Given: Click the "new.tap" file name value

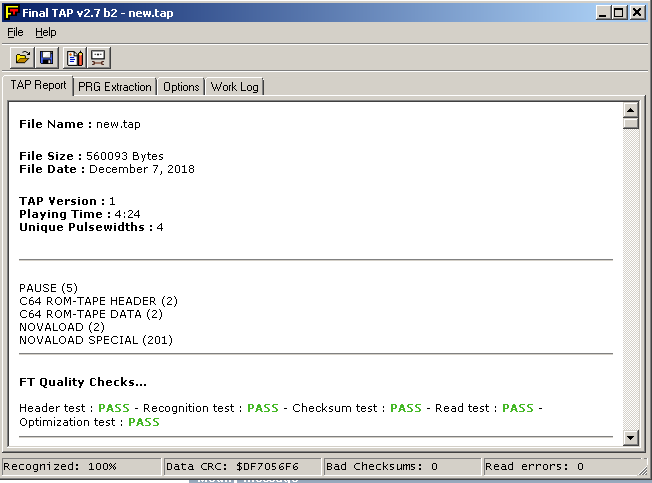Looking at the screenshot, I should (x=118, y=124).
